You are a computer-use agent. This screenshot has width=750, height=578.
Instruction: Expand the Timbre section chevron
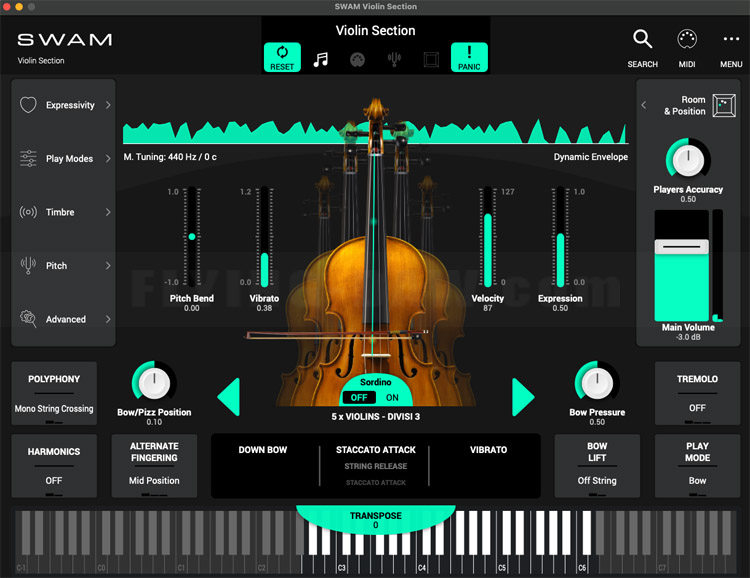(108, 212)
